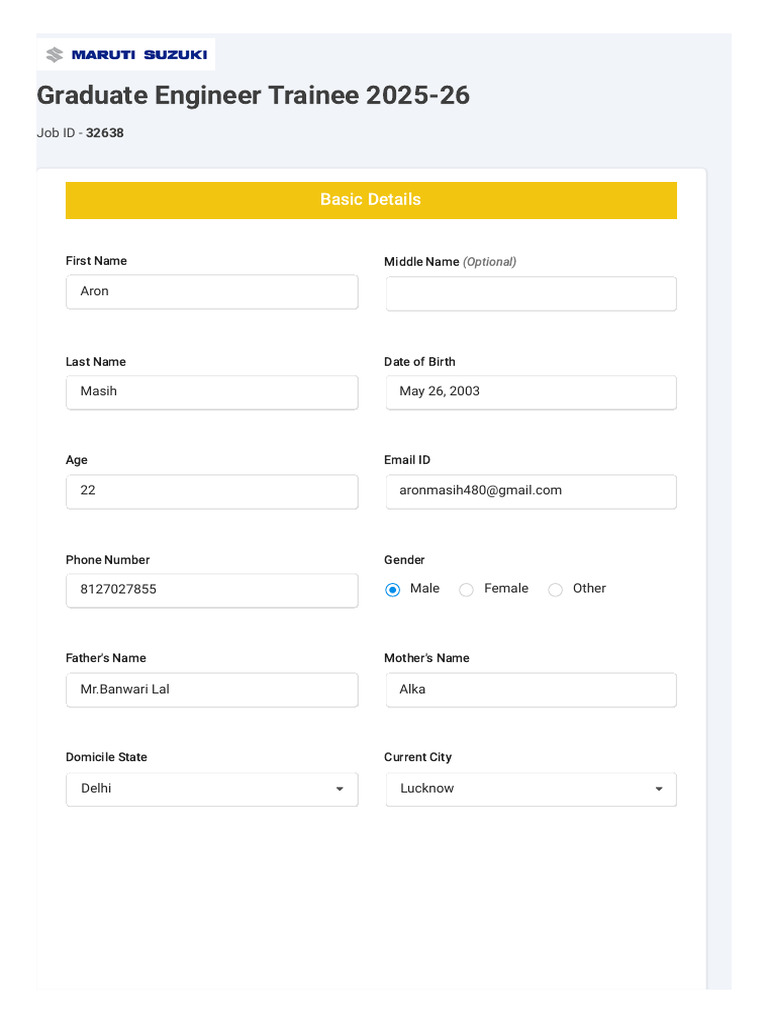
Task: Select the Male radio button
Action: pos(392,590)
